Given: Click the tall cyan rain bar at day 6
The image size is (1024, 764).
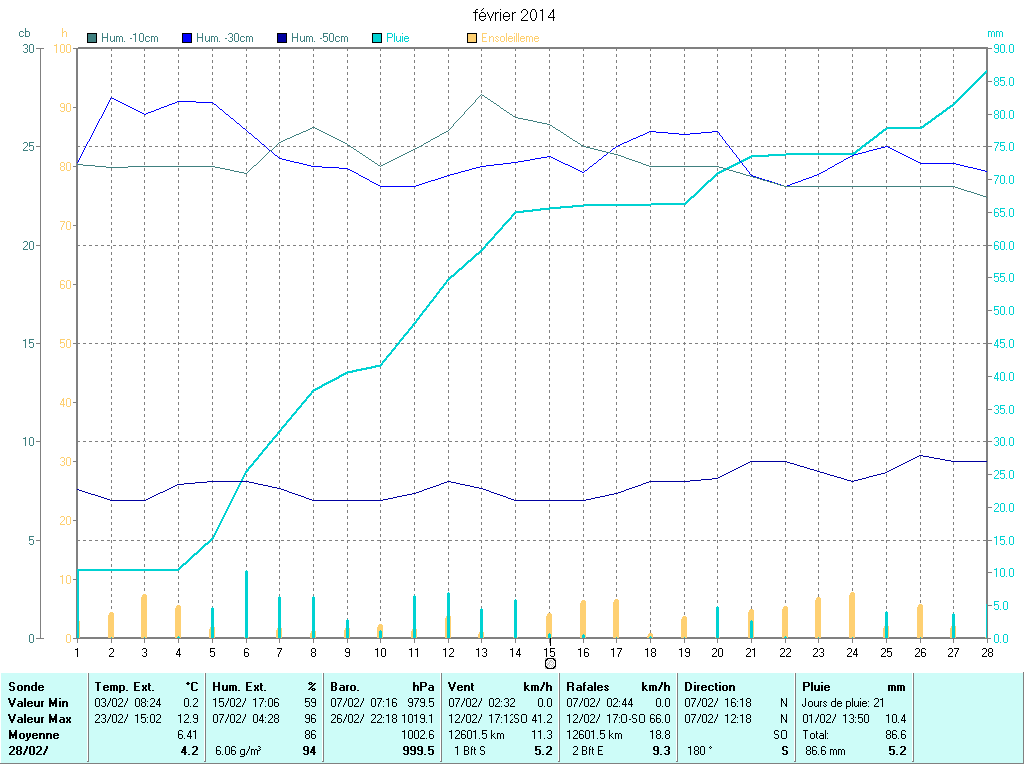Looking at the screenshot, I should (x=246, y=604).
